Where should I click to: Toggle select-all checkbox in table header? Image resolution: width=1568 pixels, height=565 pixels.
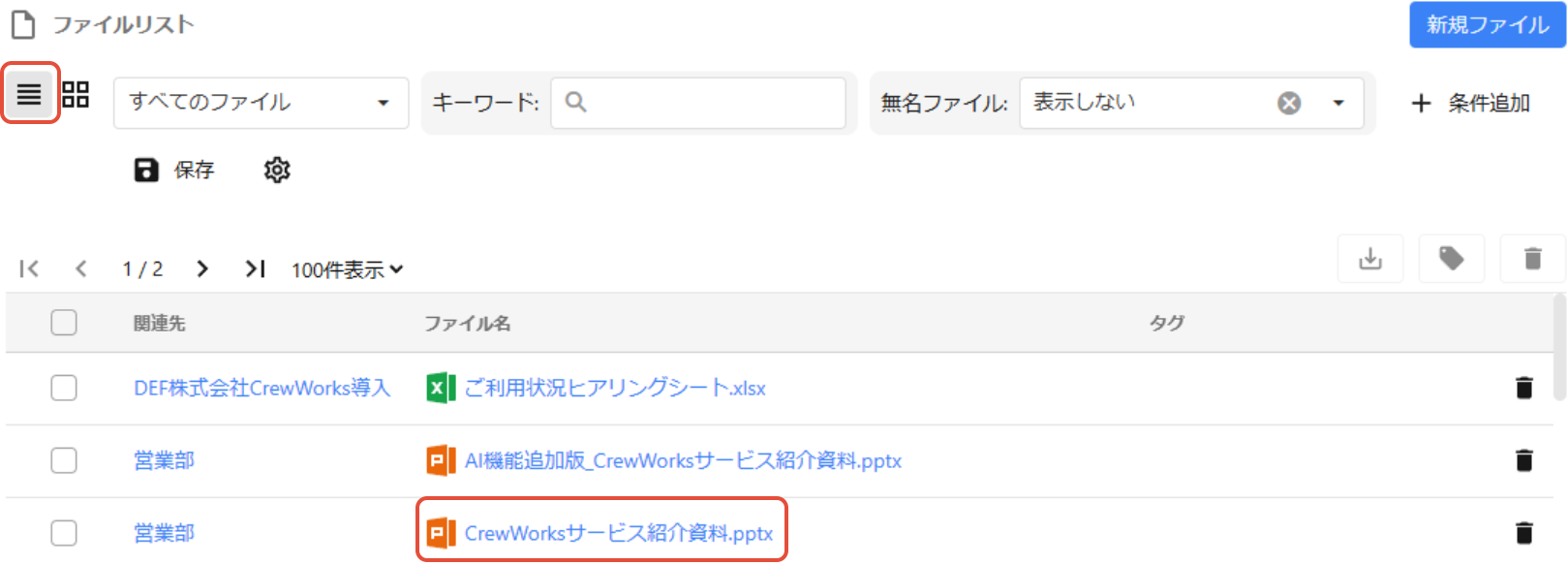64,323
